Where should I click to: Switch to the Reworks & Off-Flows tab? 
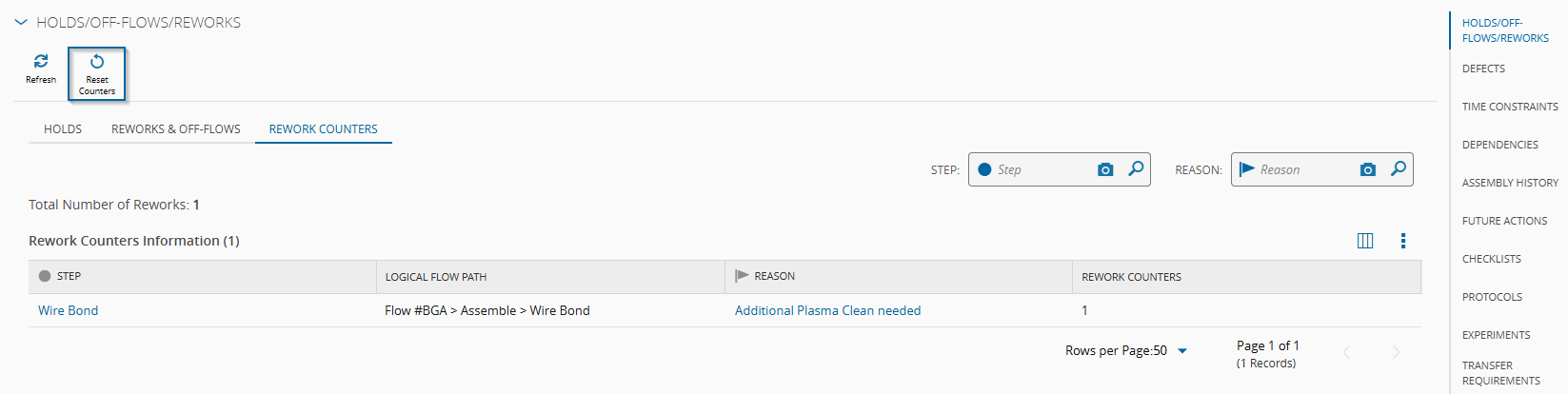[176, 129]
